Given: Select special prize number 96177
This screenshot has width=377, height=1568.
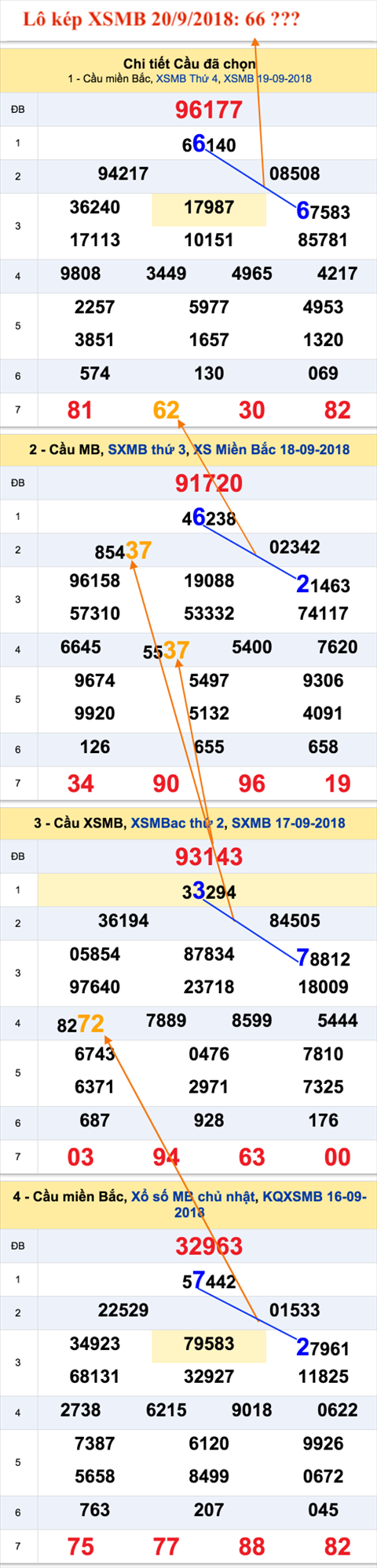Looking at the screenshot, I should (208, 110).
